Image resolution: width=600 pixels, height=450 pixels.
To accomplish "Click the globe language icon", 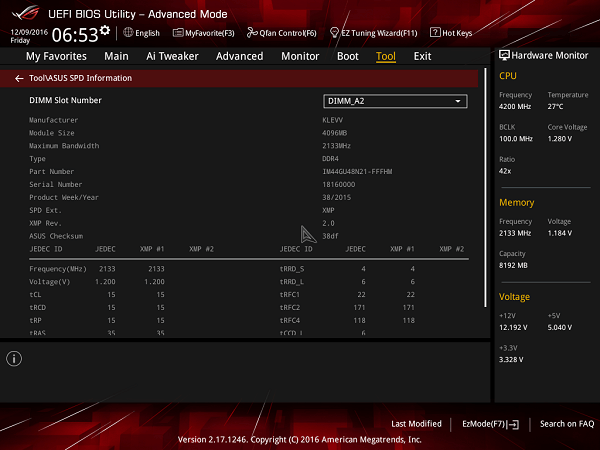I will [128, 33].
